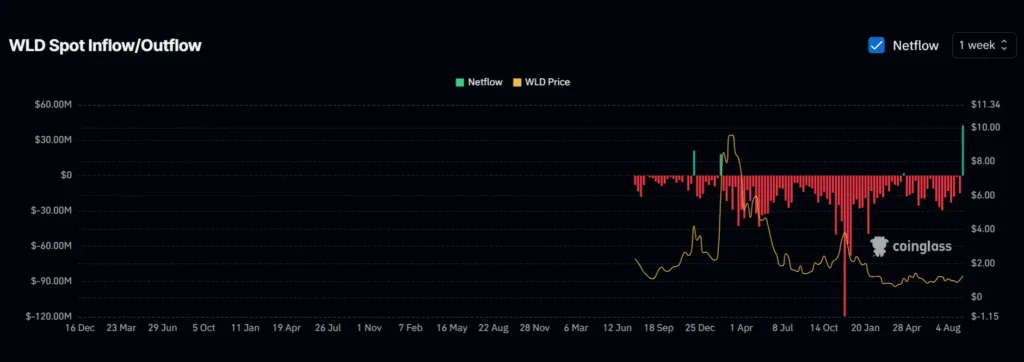This screenshot has width=1024, height=362.
Task: Select the $-90.00M axis label
Action: pos(52,281)
